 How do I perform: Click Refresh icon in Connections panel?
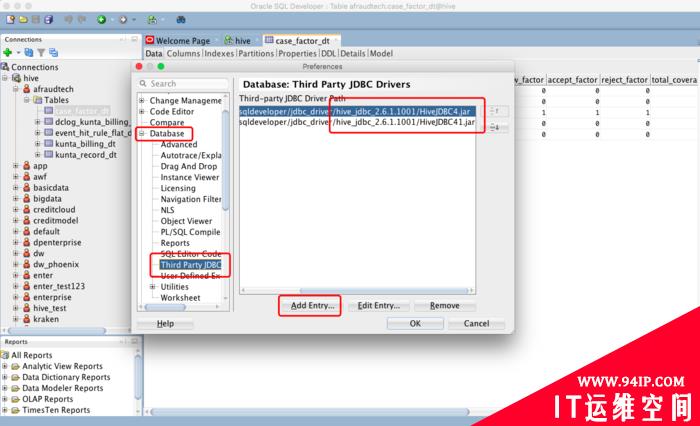coord(29,53)
